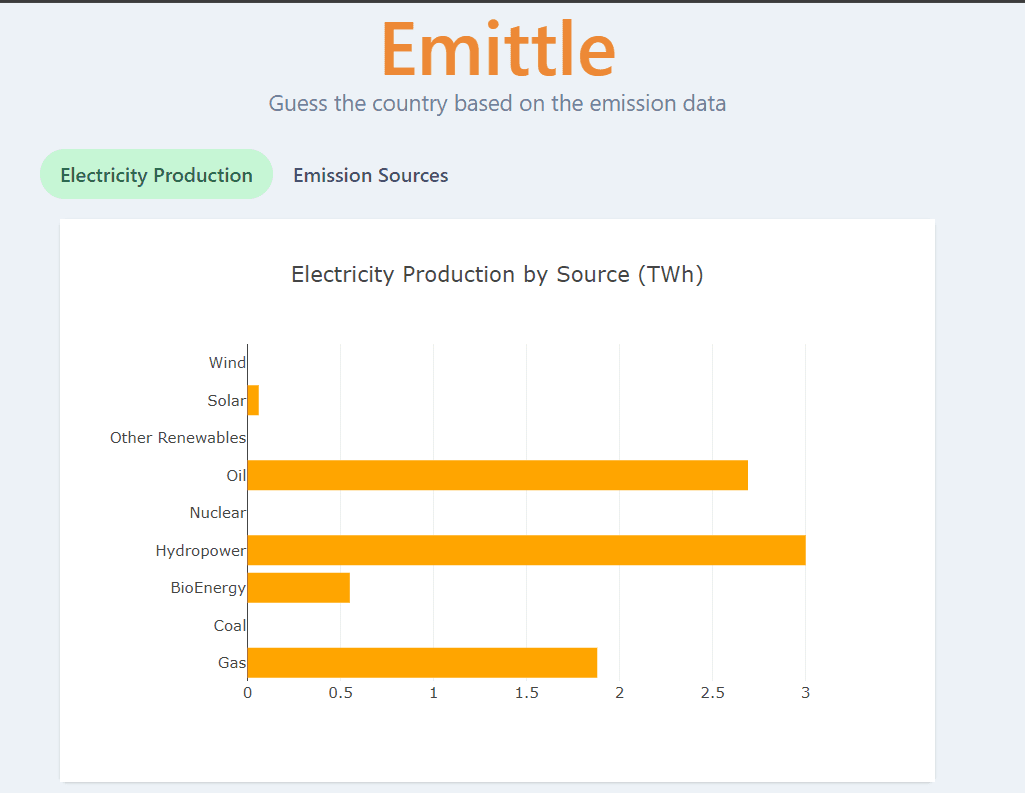The width and height of the screenshot is (1025, 793).
Task: Click the Wind axis label
Action: click(229, 362)
